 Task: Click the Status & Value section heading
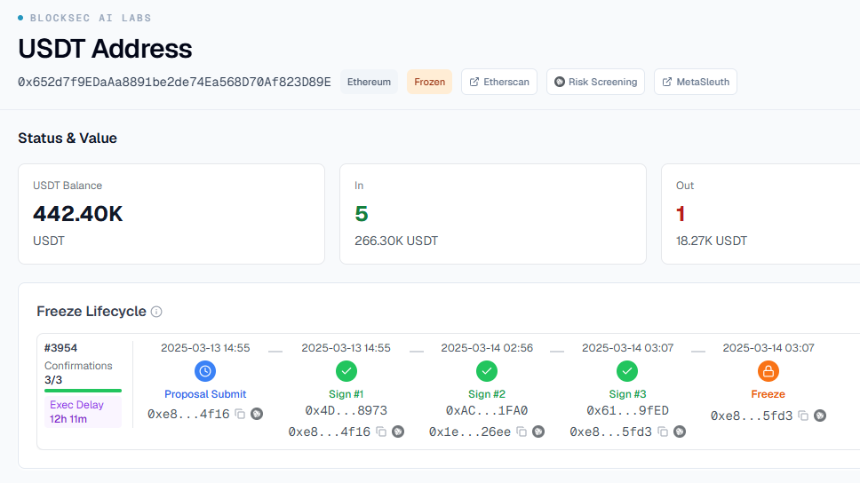pos(67,138)
